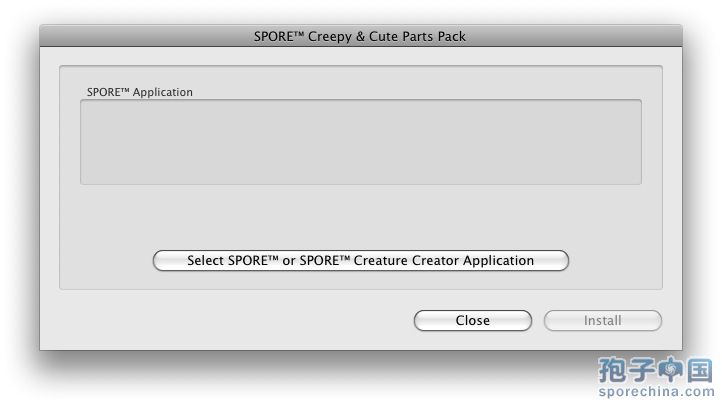The image size is (722, 405).
Task: Click Select SPORE or Creature Creator Application button
Action: pos(360,261)
